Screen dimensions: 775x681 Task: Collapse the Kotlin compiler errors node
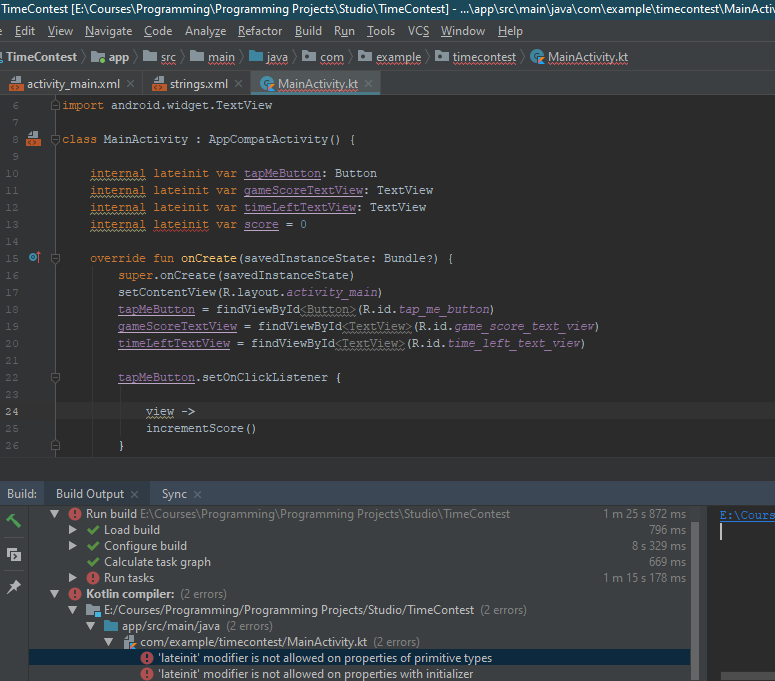pos(56,594)
